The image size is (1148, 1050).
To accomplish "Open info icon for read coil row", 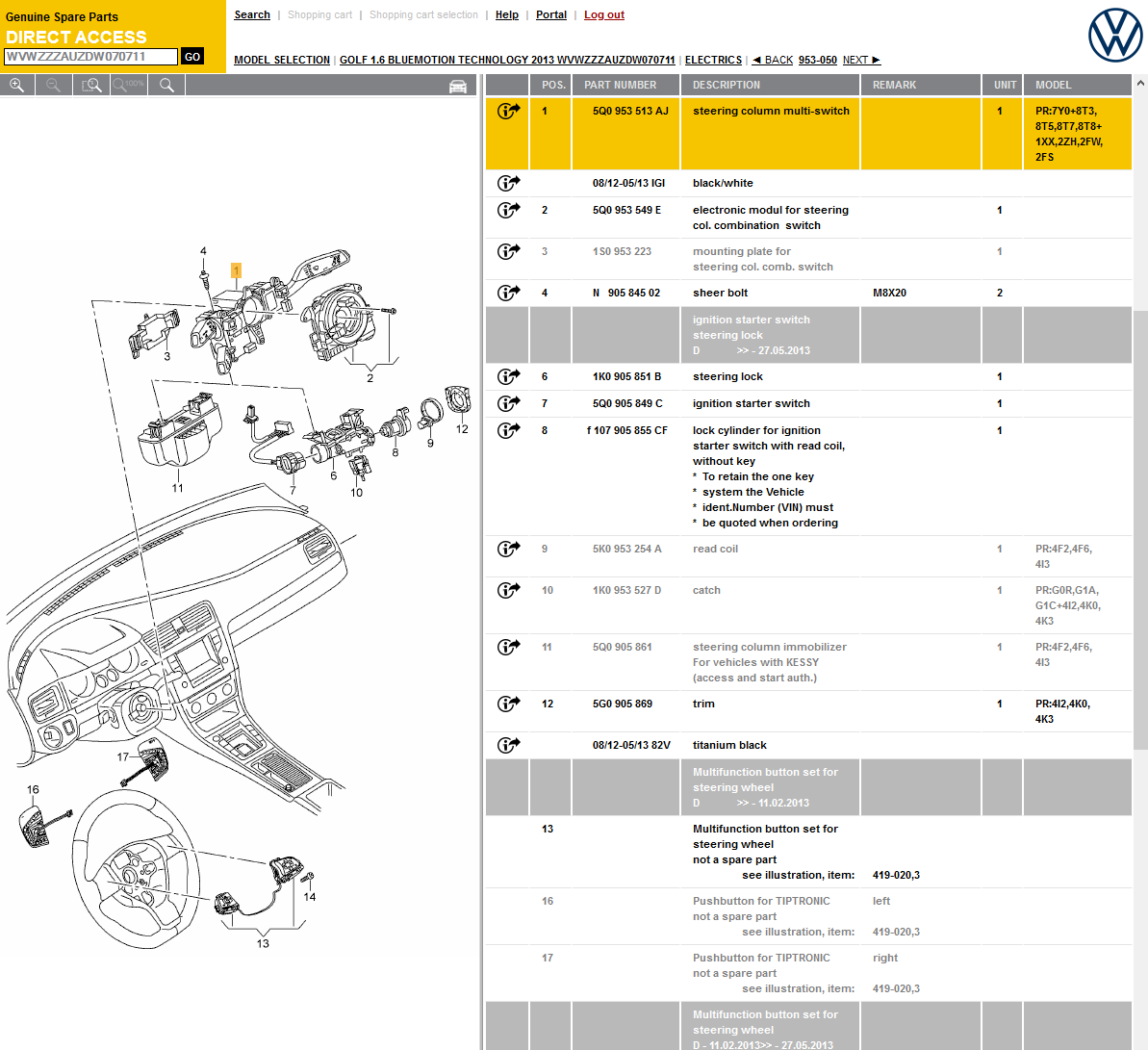I will coord(508,549).
